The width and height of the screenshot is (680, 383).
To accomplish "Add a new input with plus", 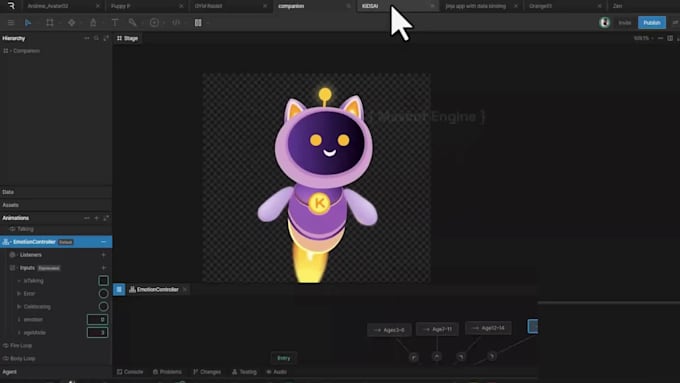I will [103, 268].
